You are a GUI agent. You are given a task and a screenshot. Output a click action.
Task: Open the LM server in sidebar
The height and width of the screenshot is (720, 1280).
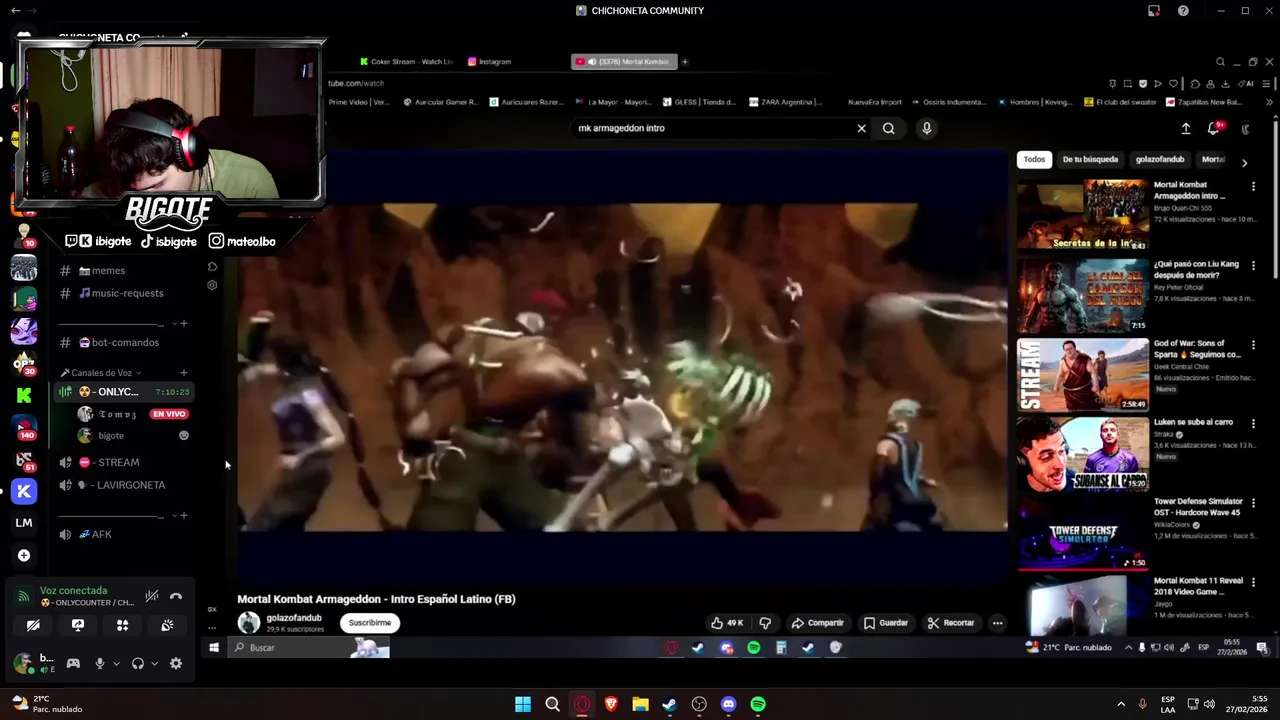pos(24,522)
